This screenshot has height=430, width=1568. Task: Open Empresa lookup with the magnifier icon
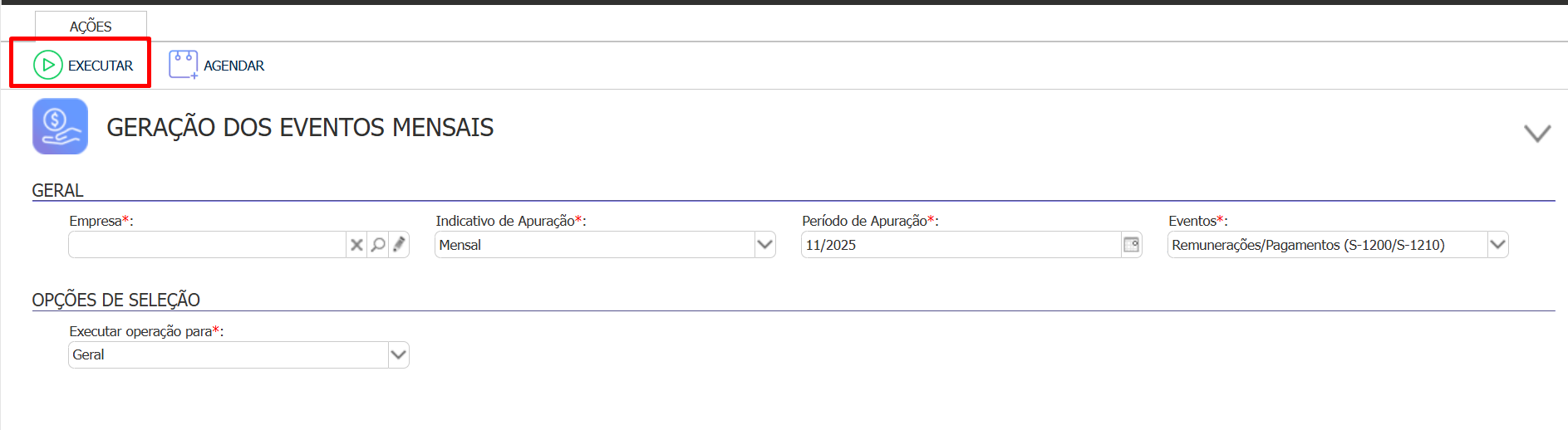pyautogui.click(x=378, y=245)
